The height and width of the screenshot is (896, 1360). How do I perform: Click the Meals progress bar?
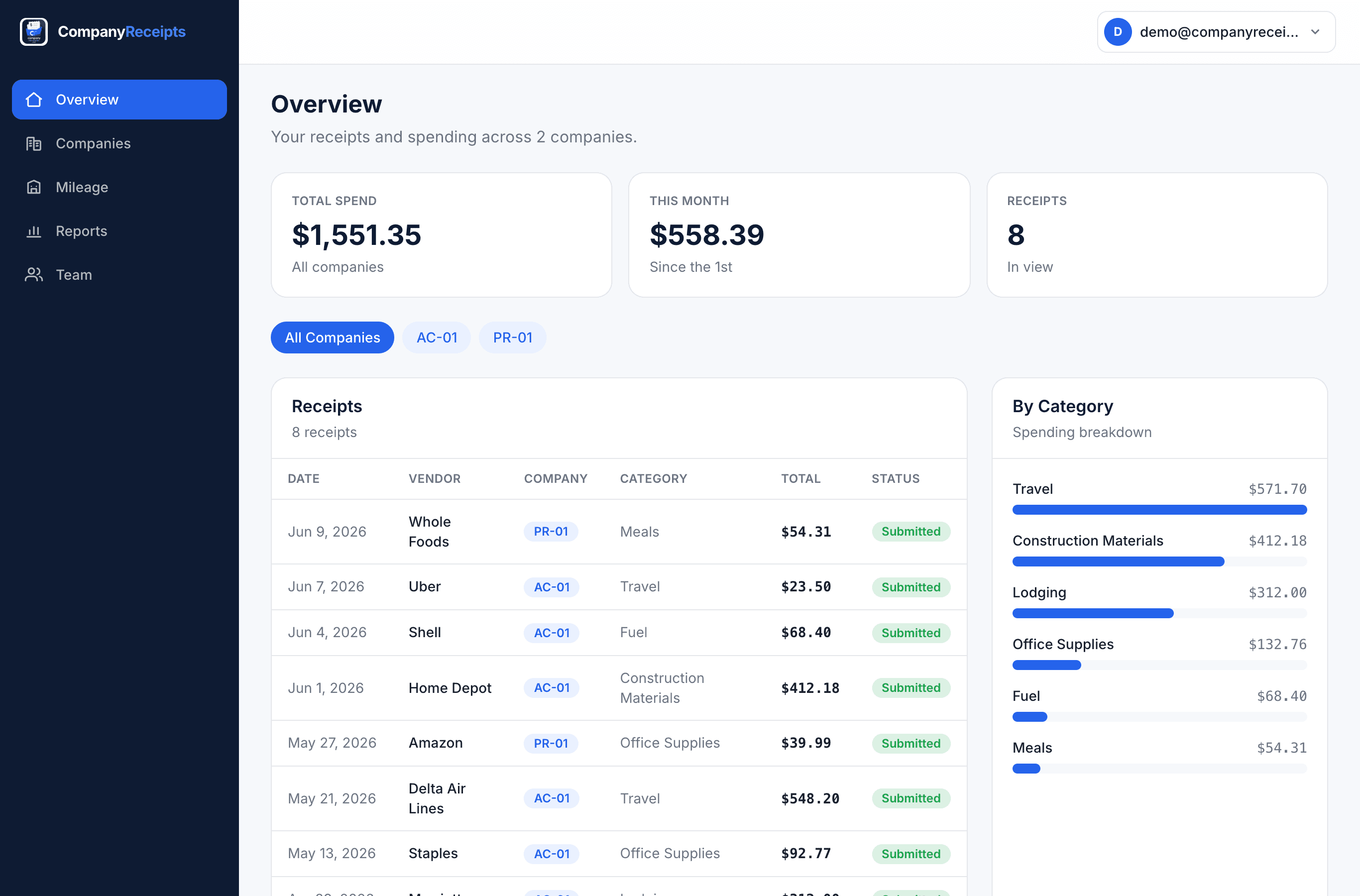pyautogui.click(x=1159, y=769)
